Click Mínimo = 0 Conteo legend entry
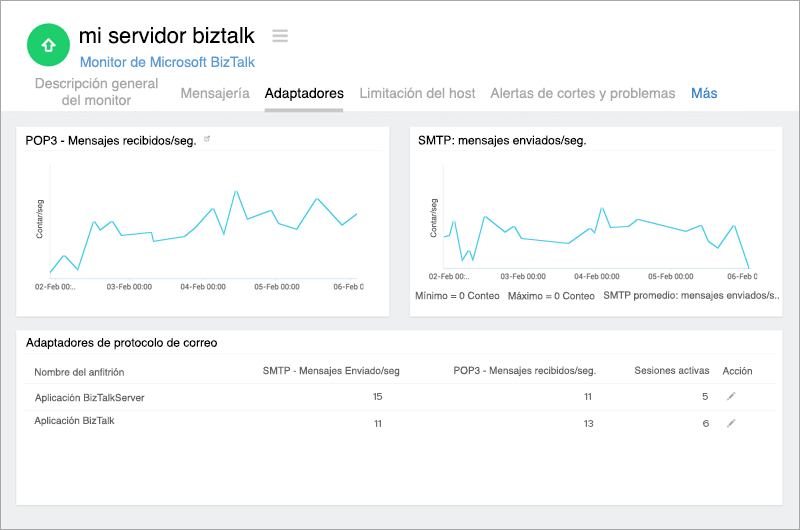Viewport: 800px width, 530px height. pyautogui.click(x=457, y=296)
